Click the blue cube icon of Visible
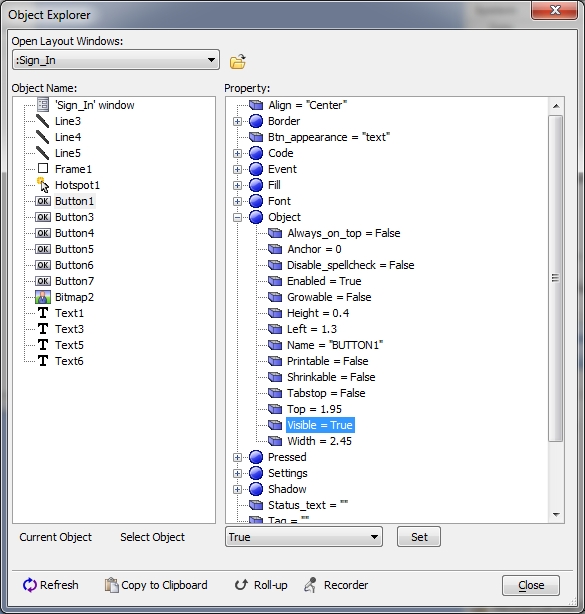This screenshot has height=614, width=585. tap(275, 425)
